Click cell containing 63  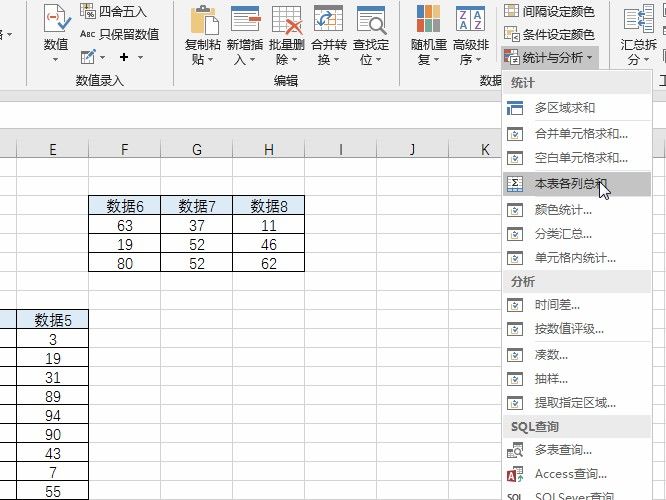[x=124, y=225]
